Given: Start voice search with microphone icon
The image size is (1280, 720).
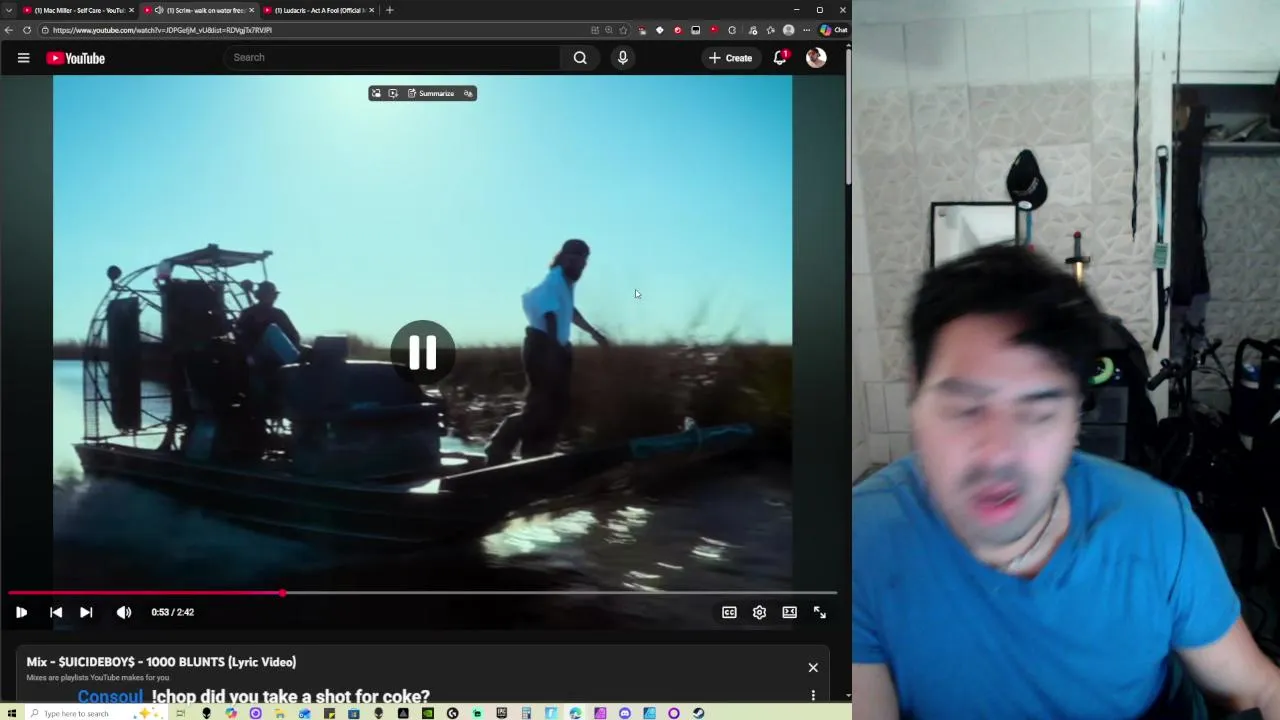Looking at the screenshot, I should coord(622,58).
